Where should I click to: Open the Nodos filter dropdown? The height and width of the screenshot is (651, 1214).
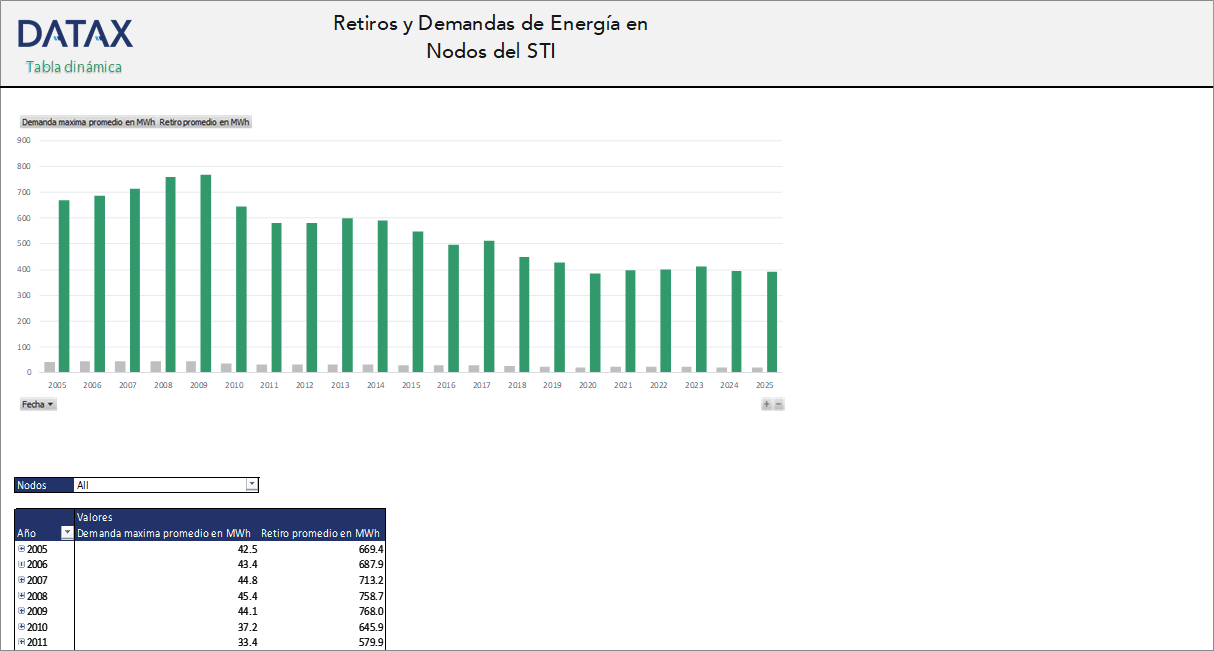pyautogui.click(x=252, y=485)
